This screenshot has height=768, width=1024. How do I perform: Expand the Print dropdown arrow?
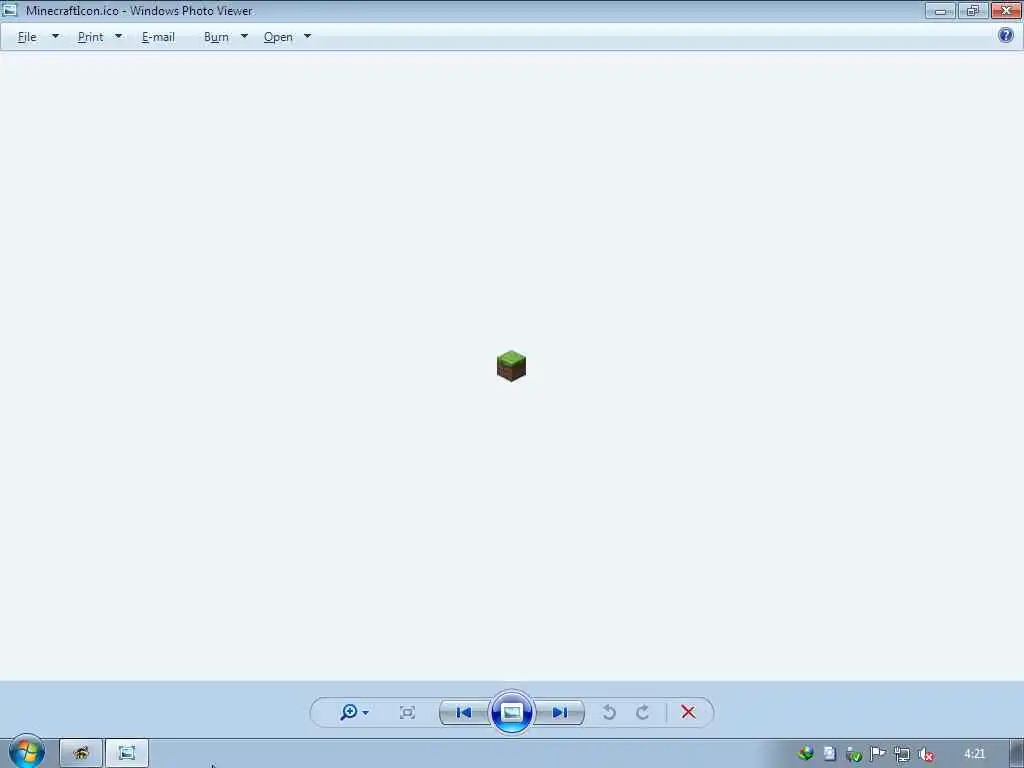click(118, 37)
